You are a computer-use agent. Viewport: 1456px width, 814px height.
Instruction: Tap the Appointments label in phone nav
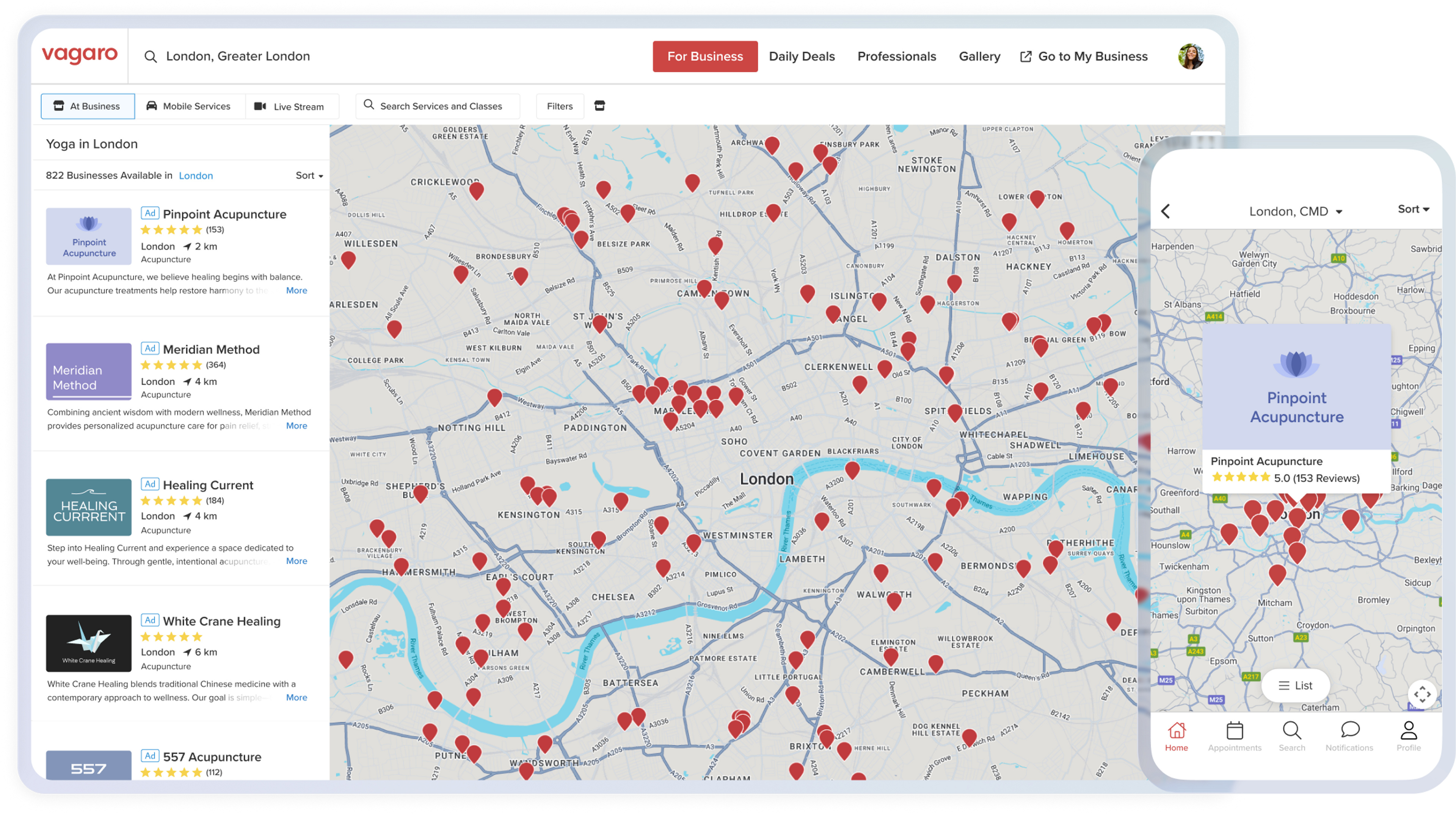1235,748
